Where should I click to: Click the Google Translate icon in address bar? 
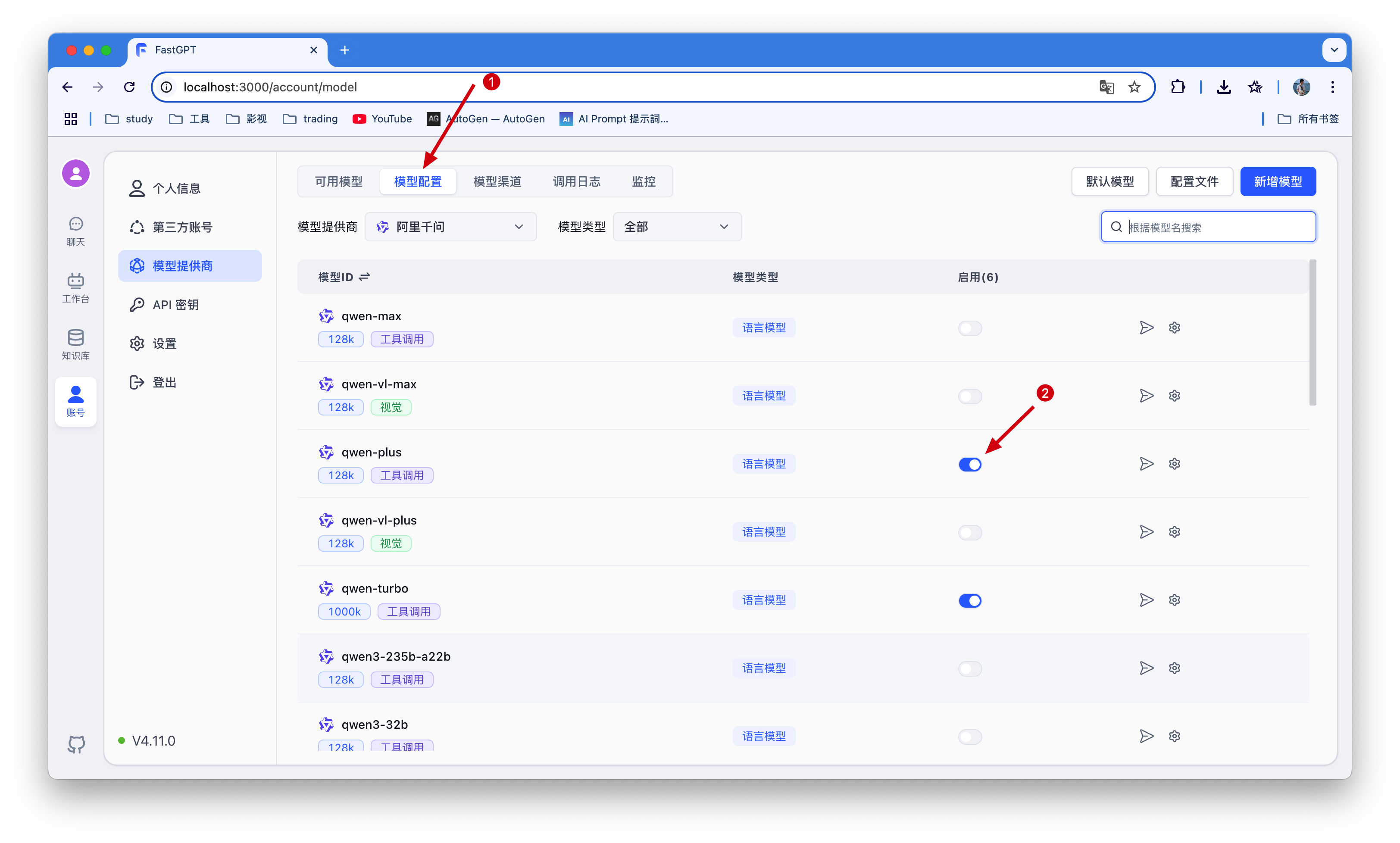point(1106,87)
